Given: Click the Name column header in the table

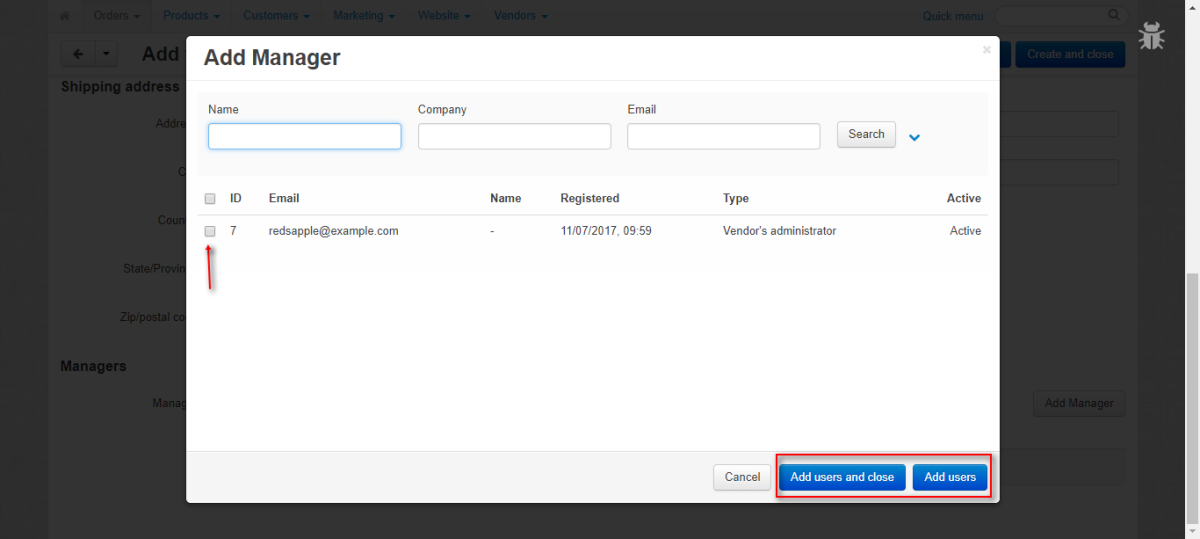Looking at the screenshot, I should [x=506, y=199].
